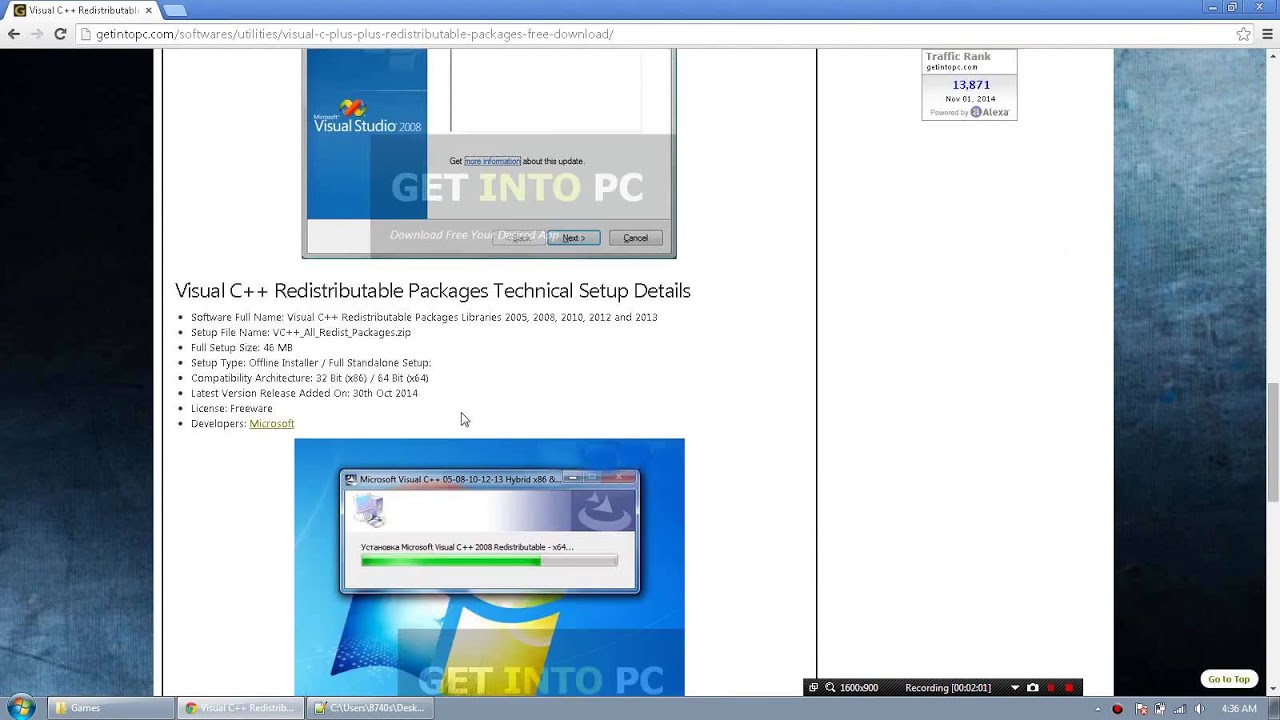1280x720 pixels.
Task: Go back to the previous page
Action: (x=13, y=34)
